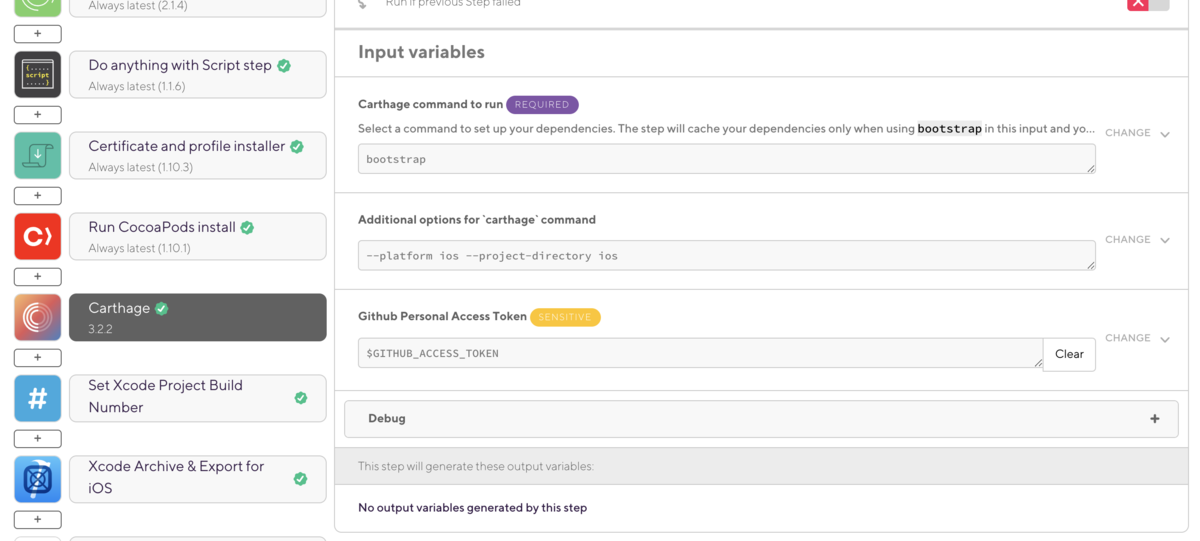Add step between Script and Certificate installer
Image resolution: width=1200 pixels, height=541 pixels.
coord(38,115)
